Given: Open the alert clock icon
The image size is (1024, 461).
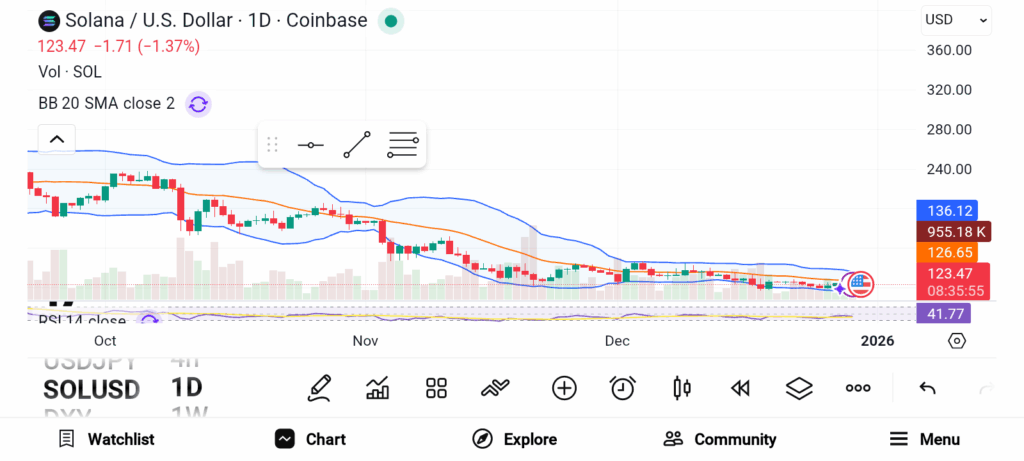Looking at the screenshot, I should [x=623, y=388].
